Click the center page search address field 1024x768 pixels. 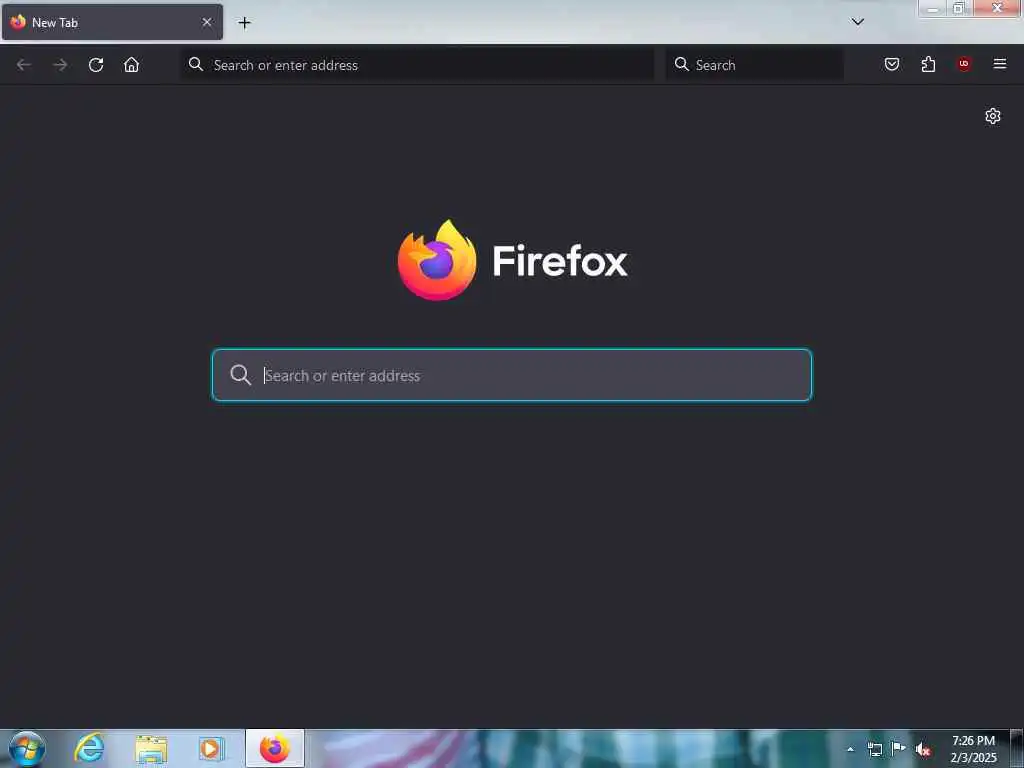[x=512, y=376]
